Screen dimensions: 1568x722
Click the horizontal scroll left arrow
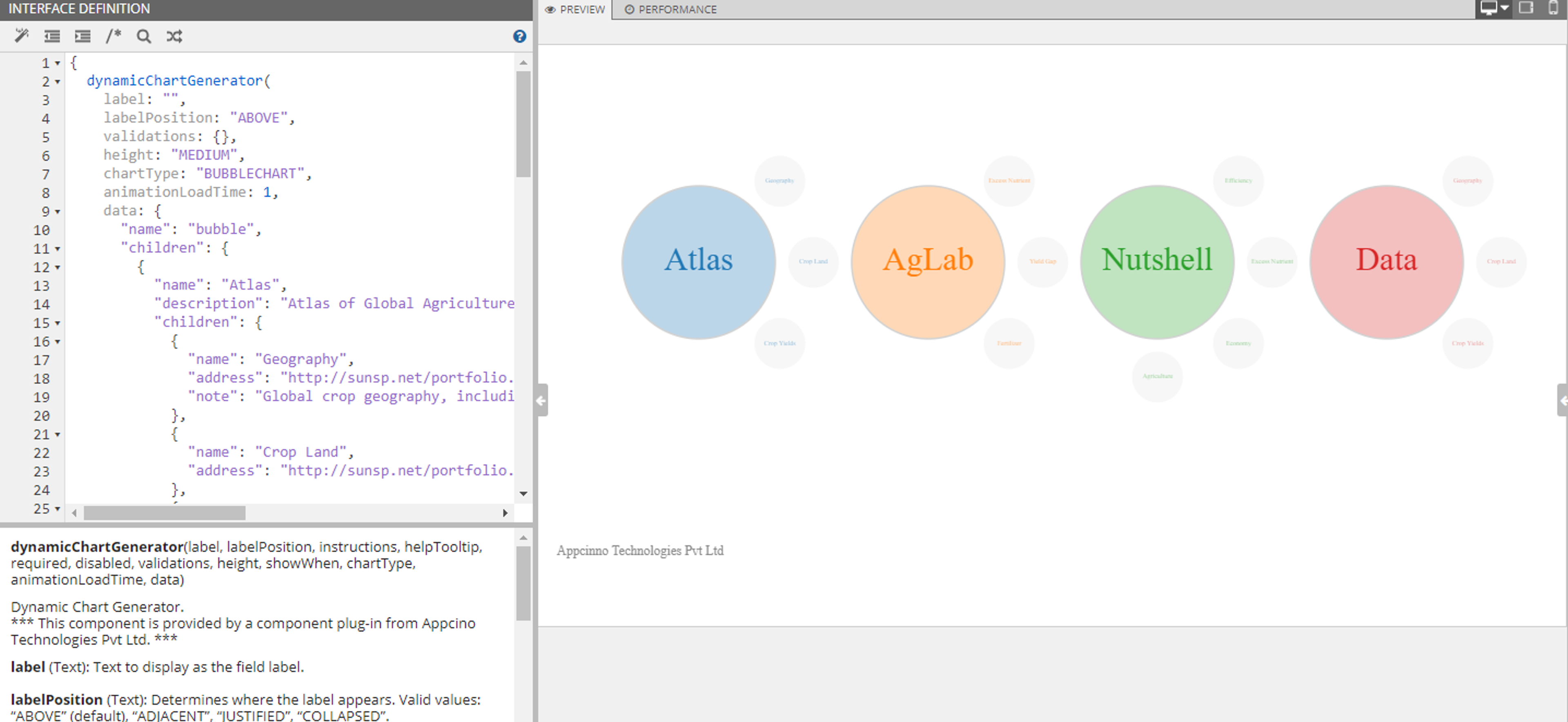click(74, 513)
